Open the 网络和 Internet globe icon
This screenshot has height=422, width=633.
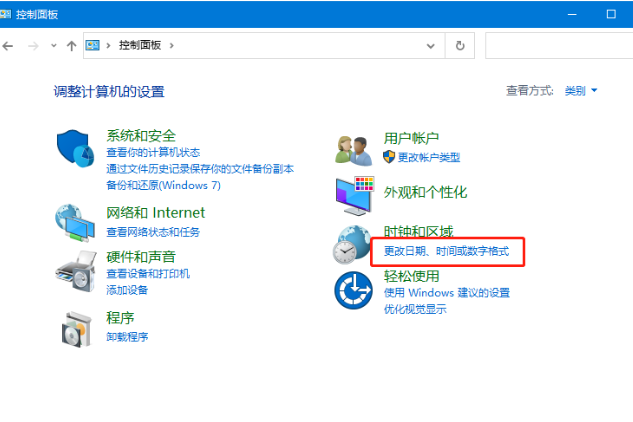tap(75, 223)
